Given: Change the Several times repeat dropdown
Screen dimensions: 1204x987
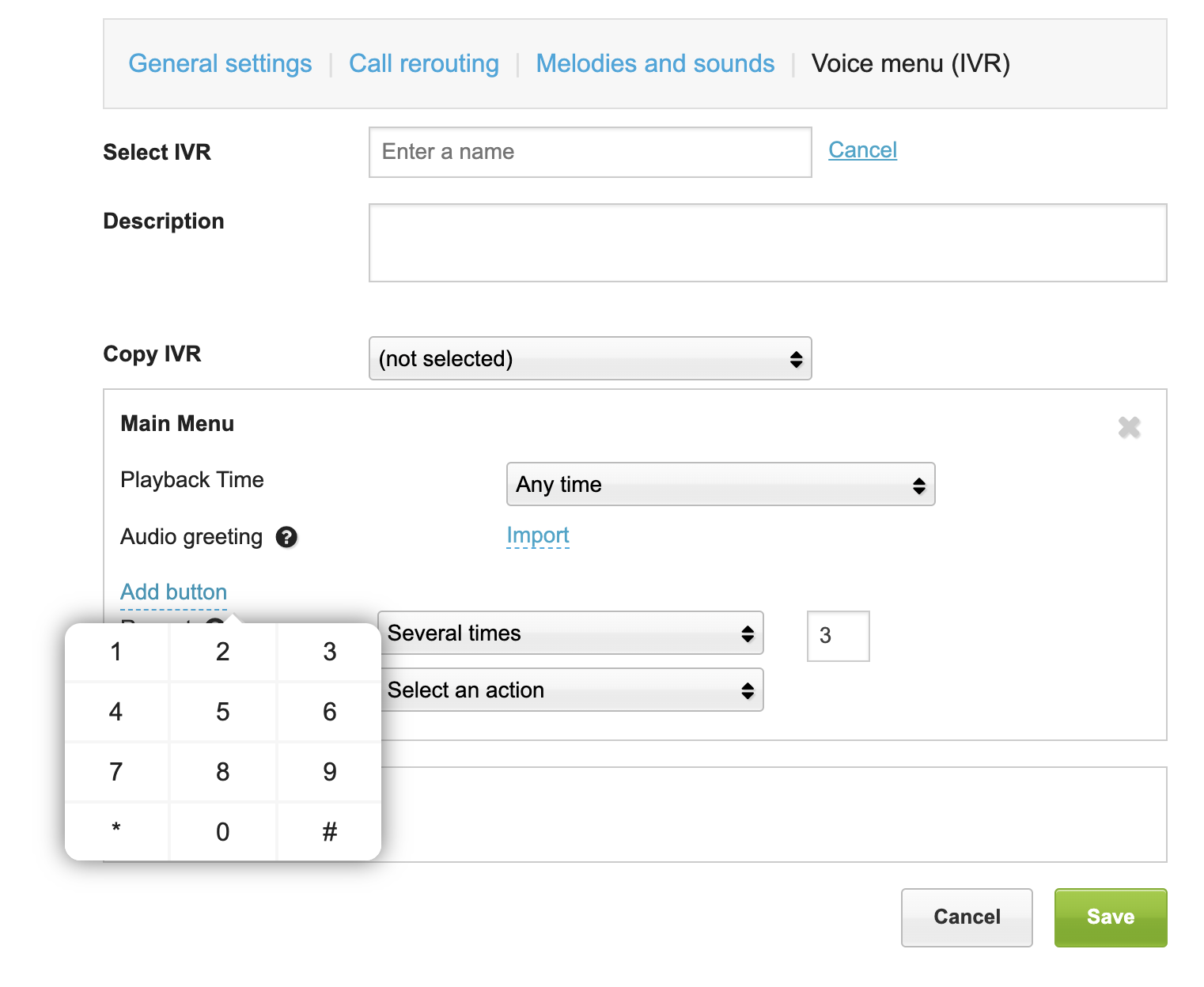Looking at the screenshot, I should click(x=571, y=633).
